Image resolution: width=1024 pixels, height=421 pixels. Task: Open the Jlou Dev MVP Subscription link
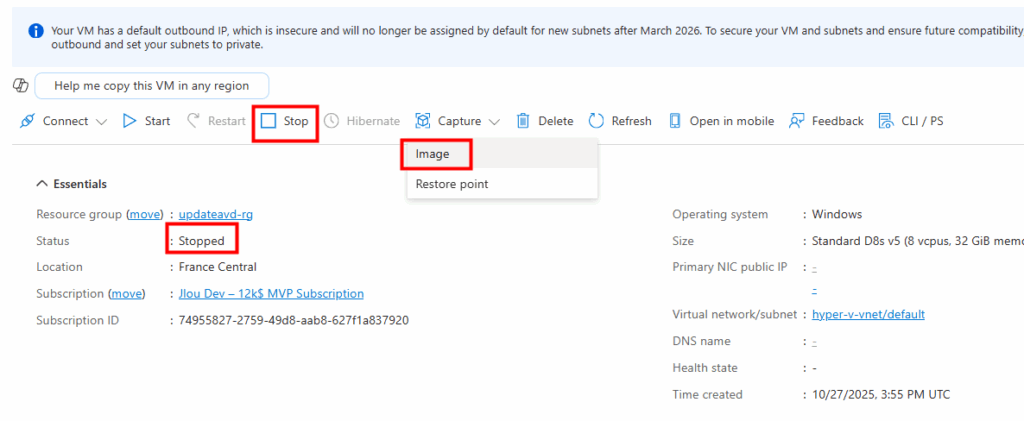coord(271,294)
